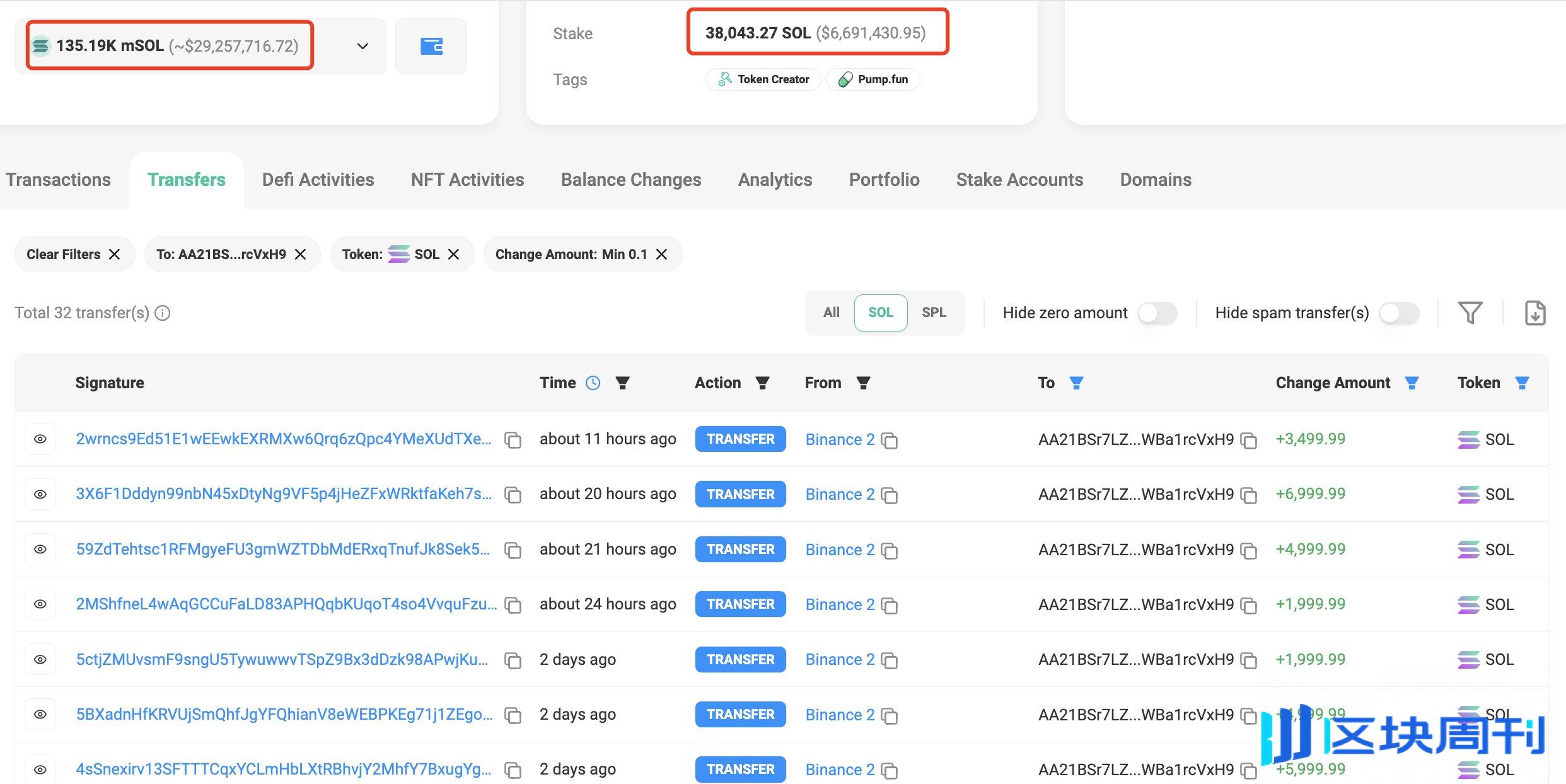Click eye icon for 2MShfneL4wAq transaction row
This screenshot has height=784, width=1566.
(40, 604)
